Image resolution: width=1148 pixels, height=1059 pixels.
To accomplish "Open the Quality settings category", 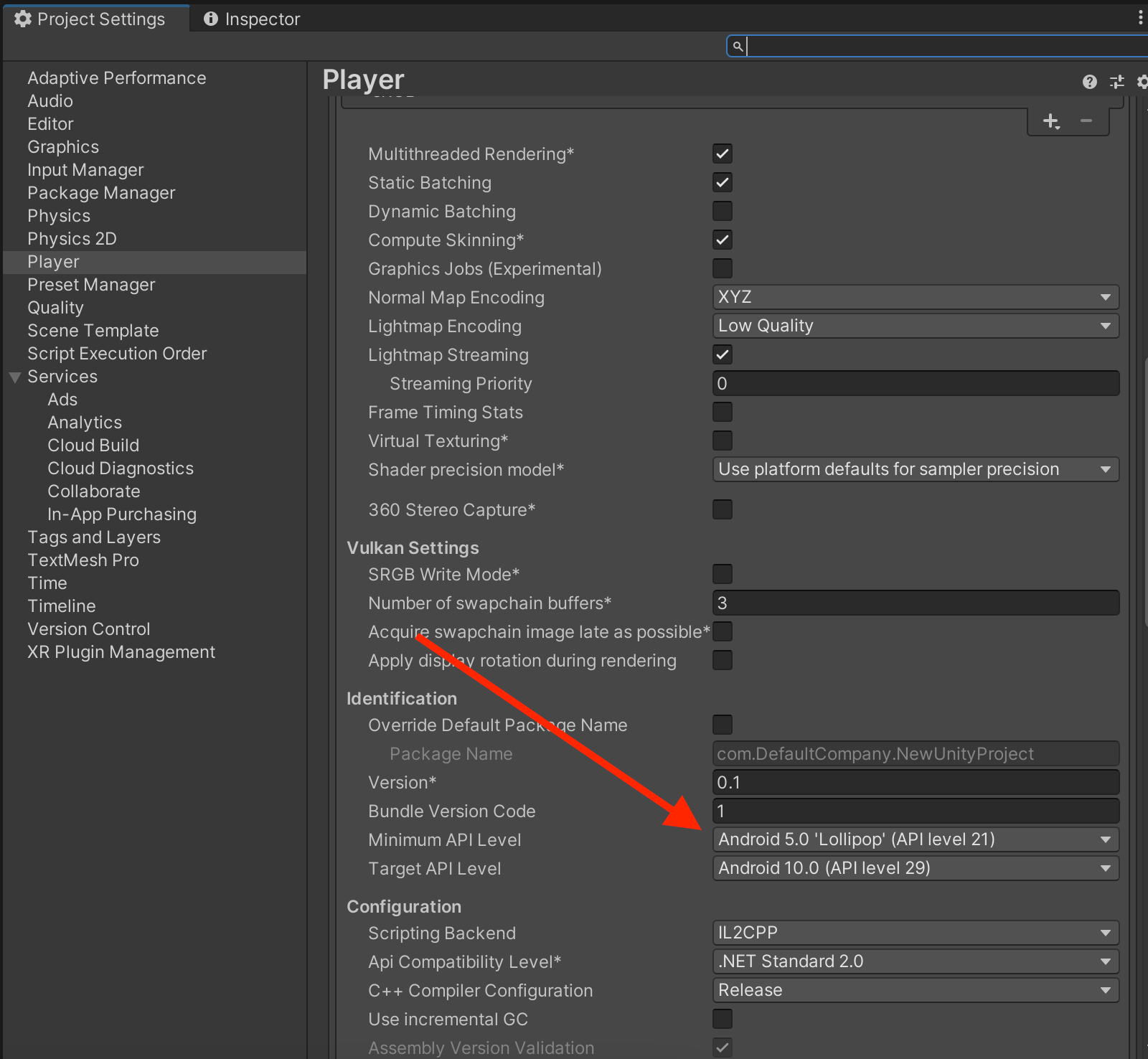I will [x=55, y=308].
